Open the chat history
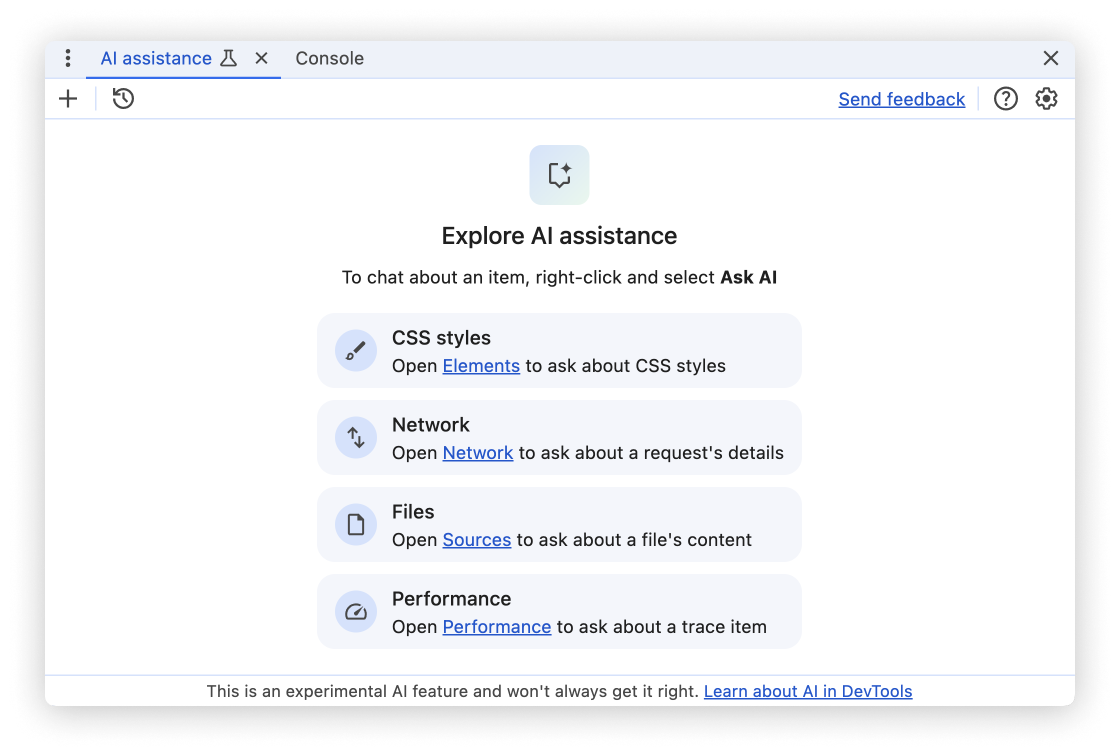 coord(122,98)
